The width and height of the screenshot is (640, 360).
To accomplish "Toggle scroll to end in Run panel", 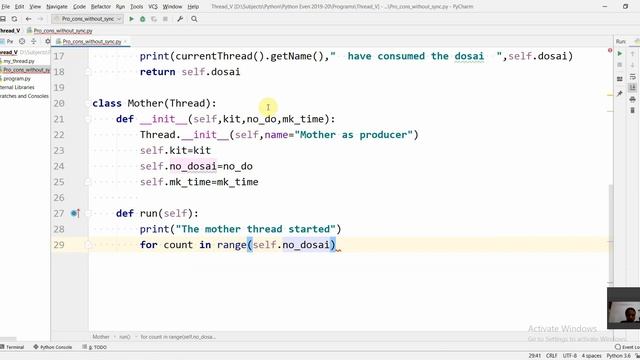I will 633,87.
